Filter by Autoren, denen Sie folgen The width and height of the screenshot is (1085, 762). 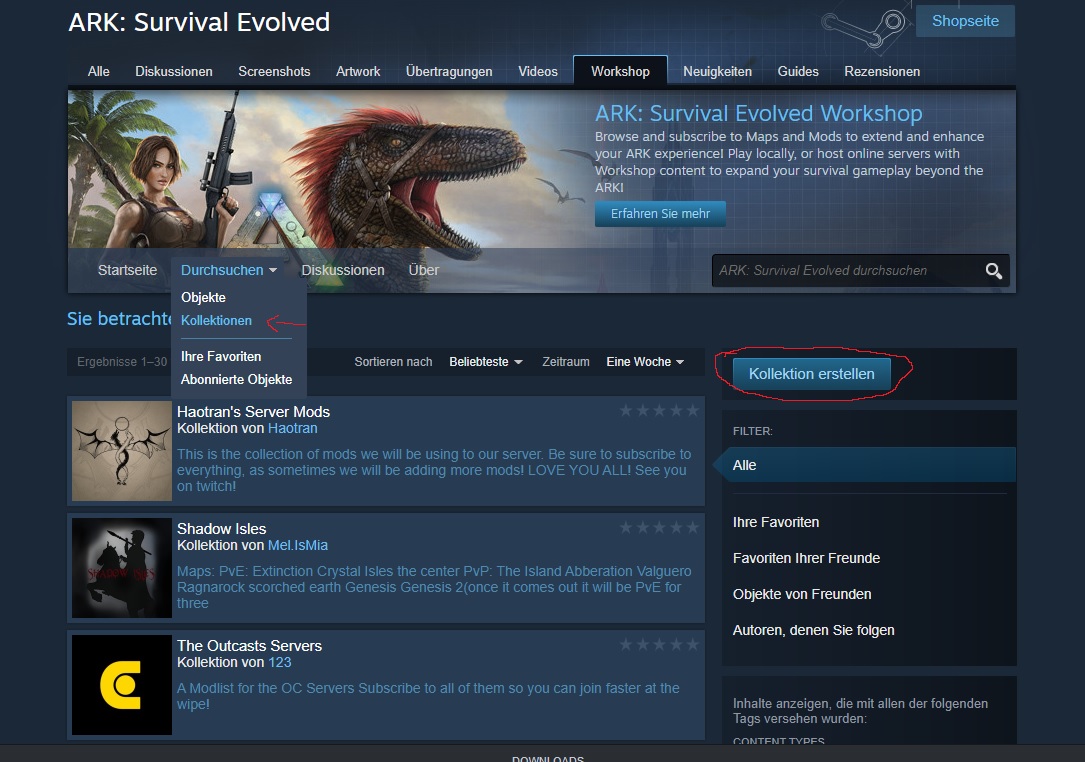click(x=813, y=630)
